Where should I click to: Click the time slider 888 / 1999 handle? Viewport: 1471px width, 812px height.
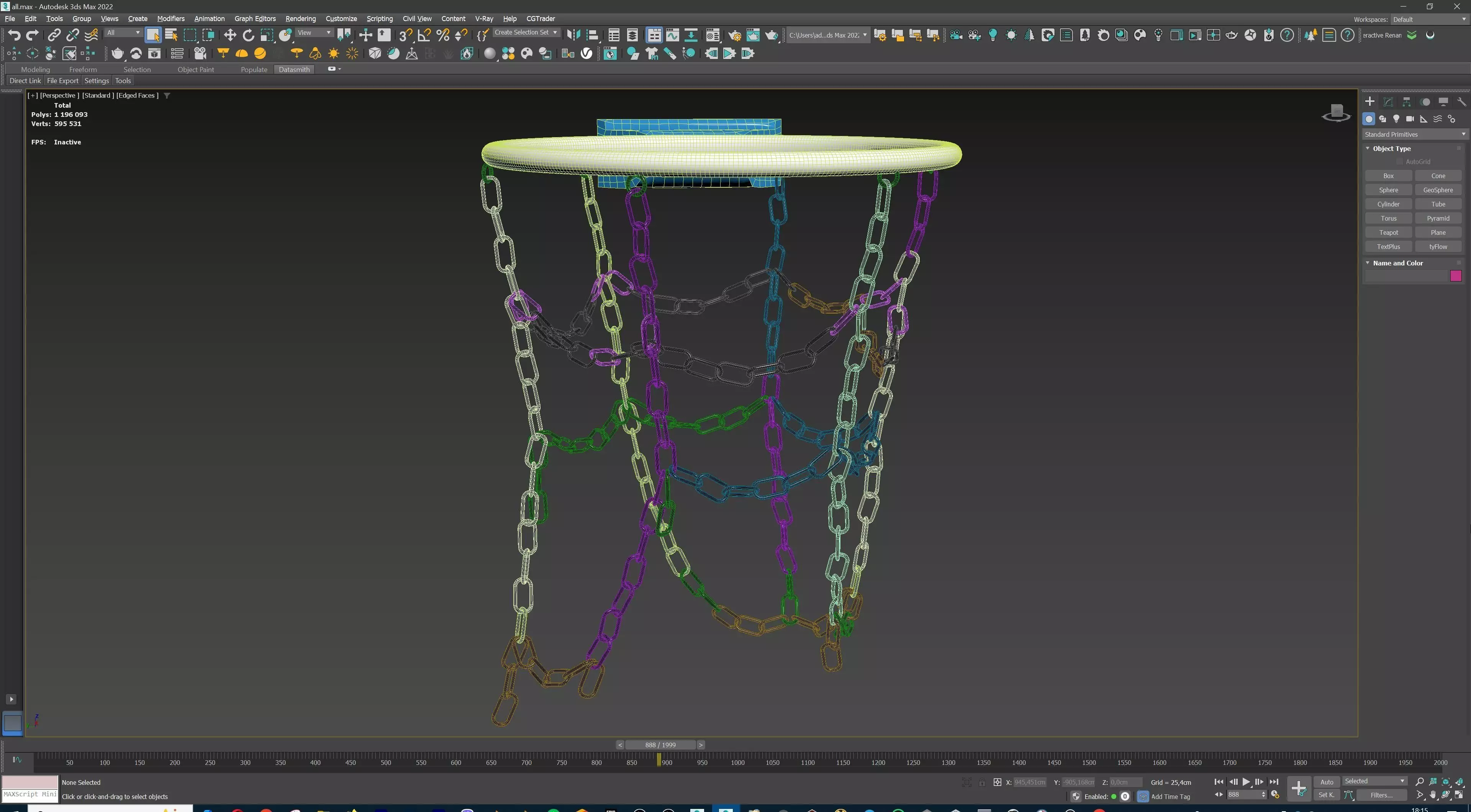point(660,745)
